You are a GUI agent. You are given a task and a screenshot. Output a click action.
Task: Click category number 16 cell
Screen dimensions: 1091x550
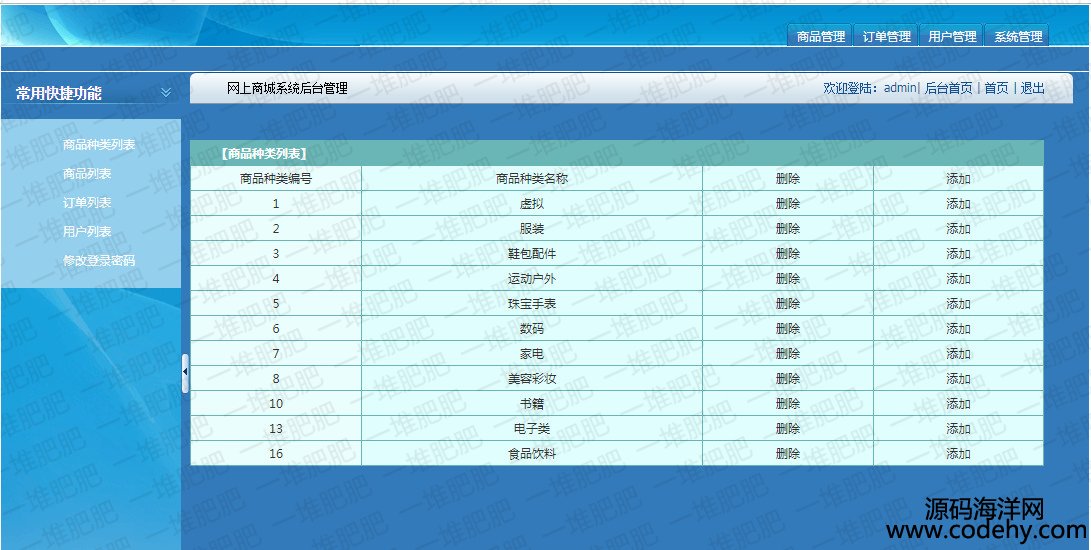point(276,455)
